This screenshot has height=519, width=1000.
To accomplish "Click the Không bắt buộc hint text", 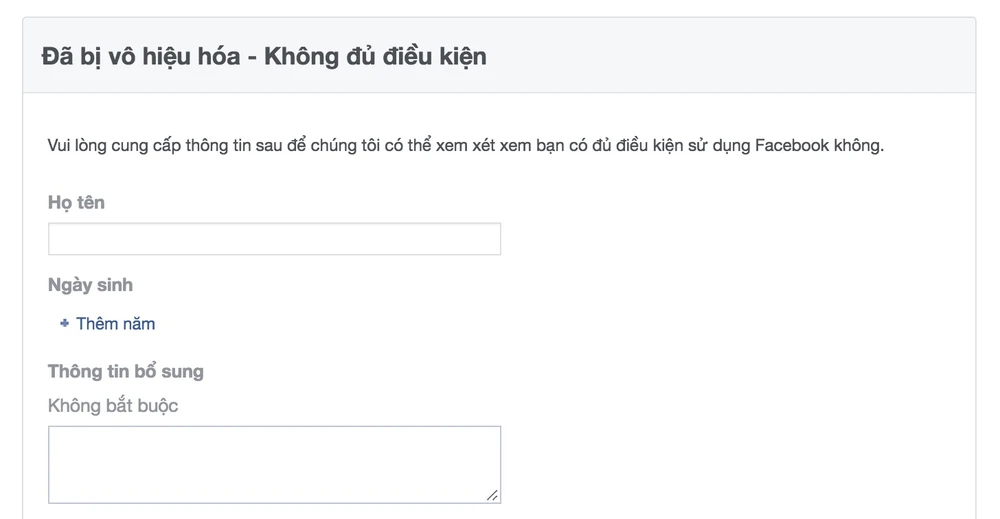I will pyautogui.click(x=113, y=406).
